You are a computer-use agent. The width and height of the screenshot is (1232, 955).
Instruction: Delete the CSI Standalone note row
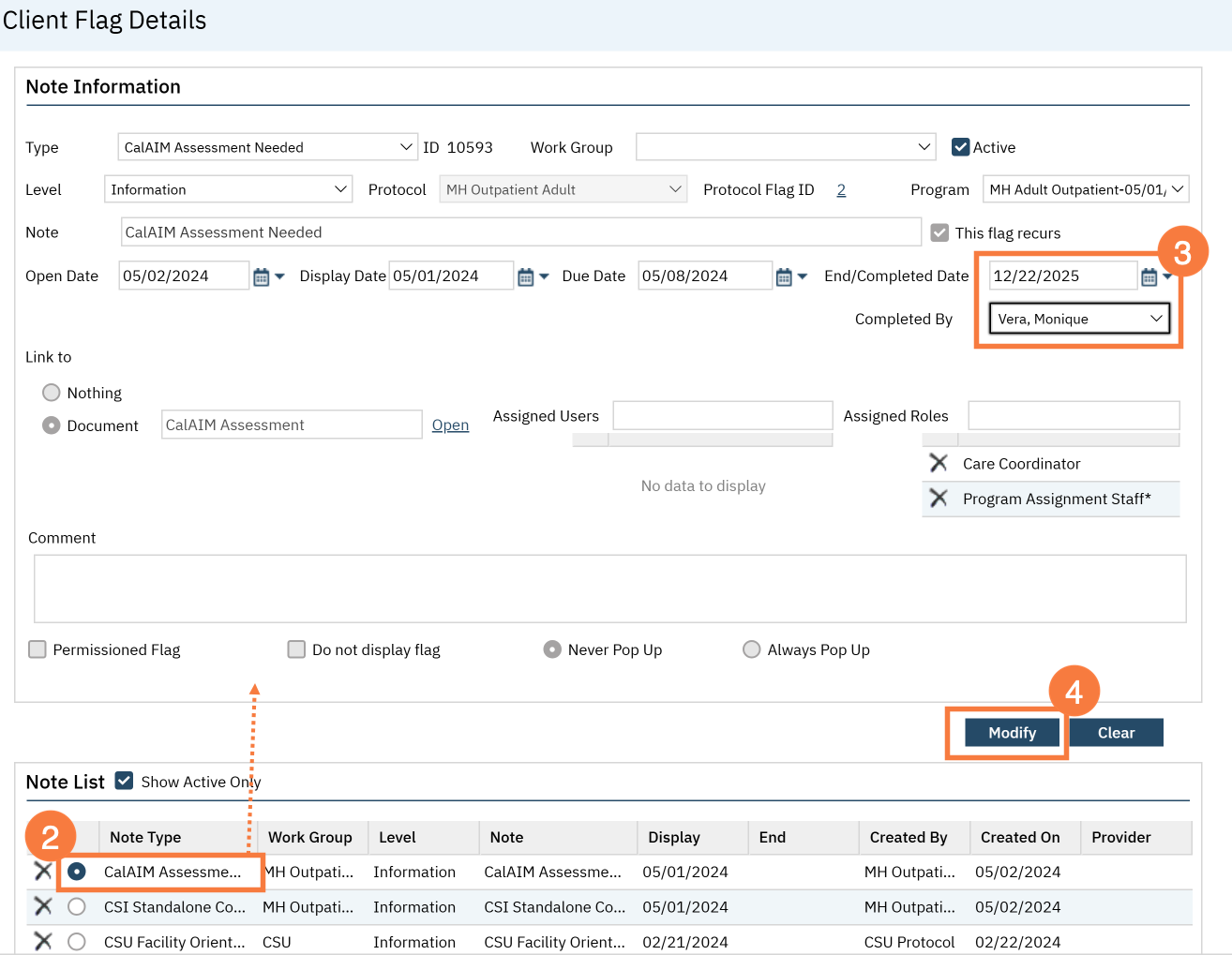tap(43, 906)
